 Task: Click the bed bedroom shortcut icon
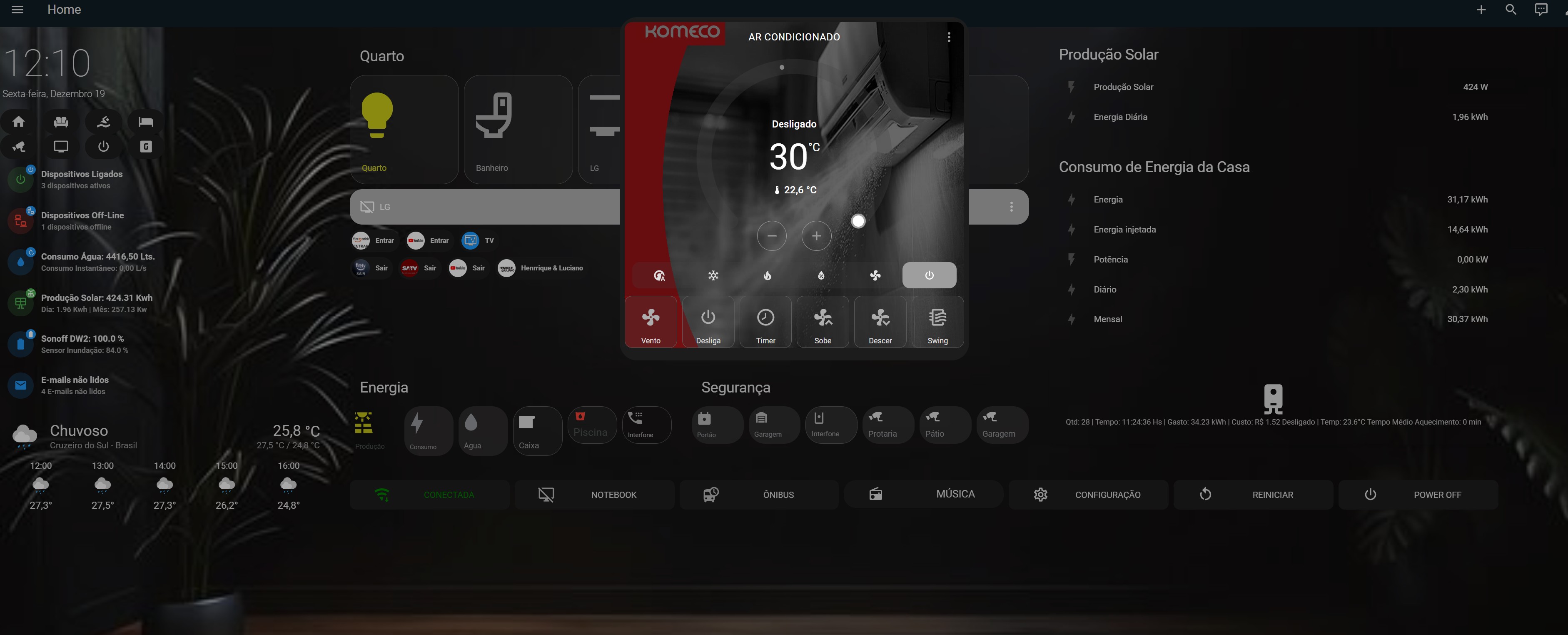click(145, 122)
